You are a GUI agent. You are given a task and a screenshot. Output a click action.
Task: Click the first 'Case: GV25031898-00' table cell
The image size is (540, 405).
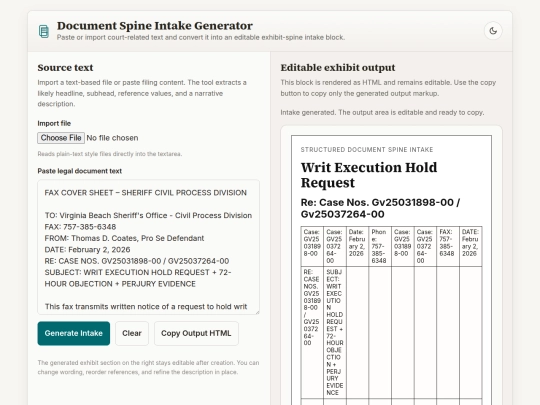point(312,246)
